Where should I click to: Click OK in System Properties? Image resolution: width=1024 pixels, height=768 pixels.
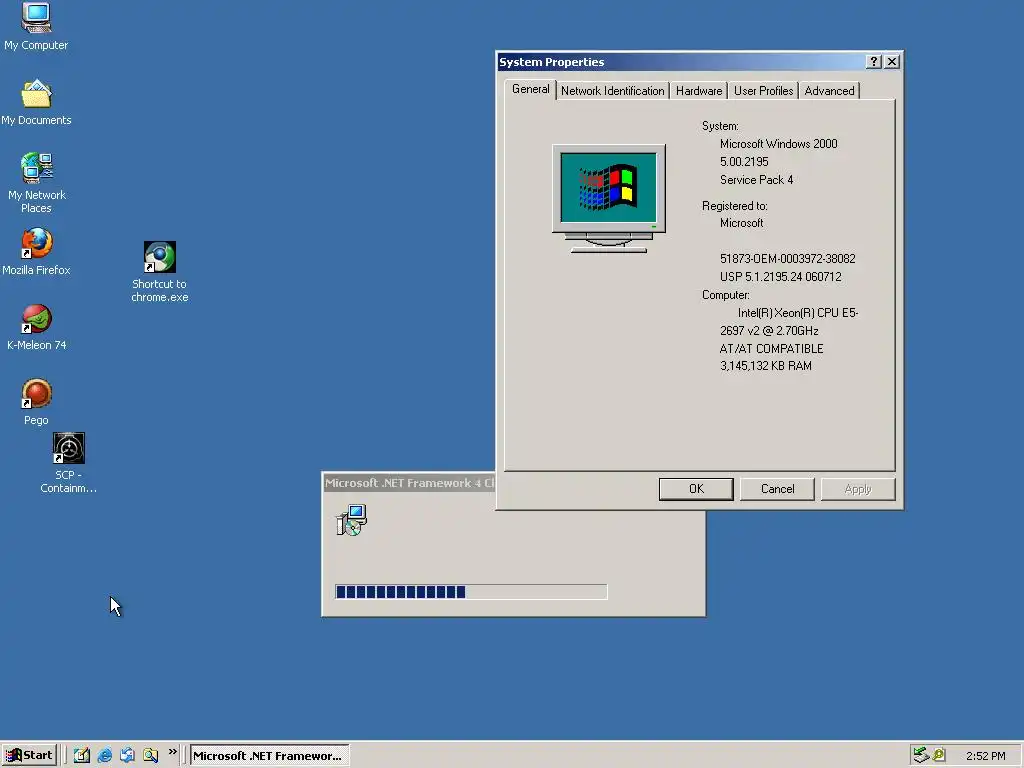696,489
